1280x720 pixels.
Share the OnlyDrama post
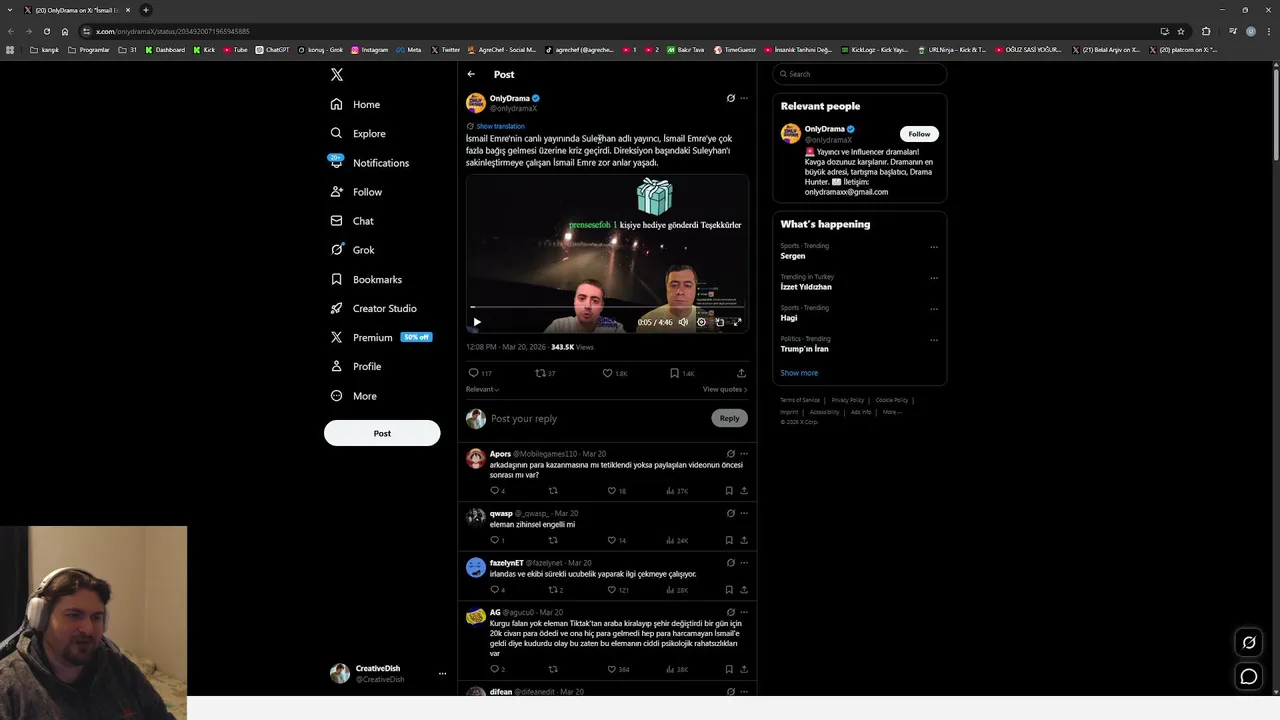[x=741, y=373]
